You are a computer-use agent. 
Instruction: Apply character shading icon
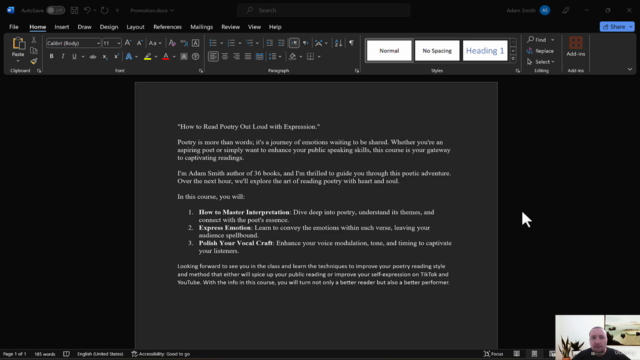click(184, 56)
